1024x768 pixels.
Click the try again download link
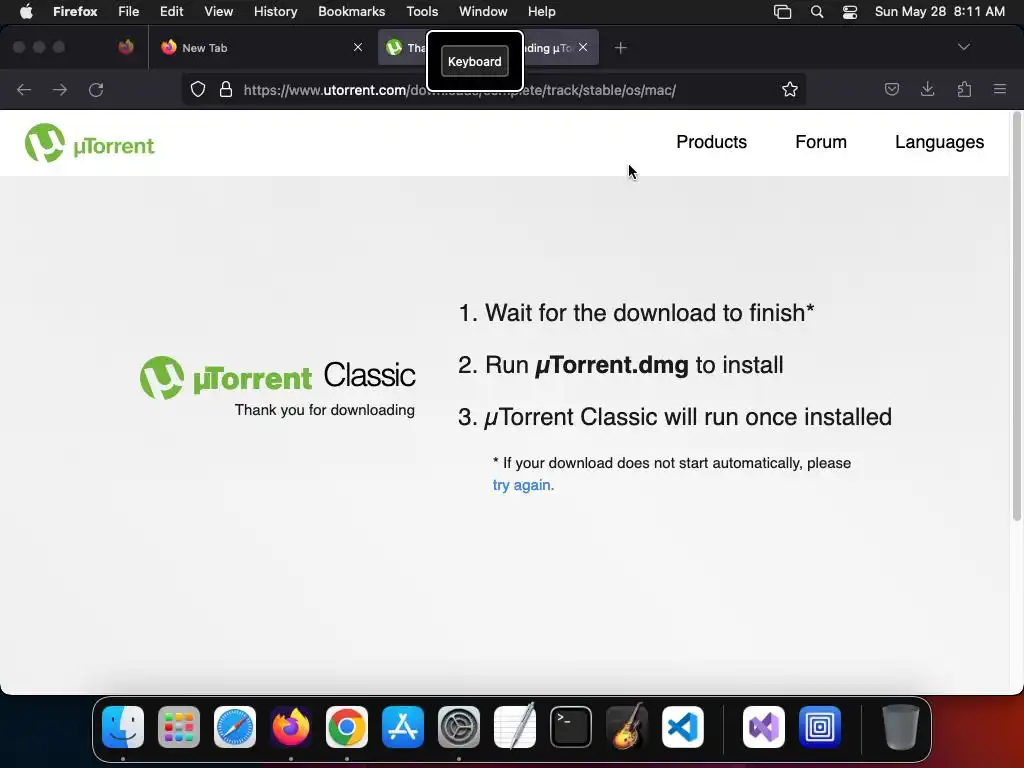click(x=523, y=485)
